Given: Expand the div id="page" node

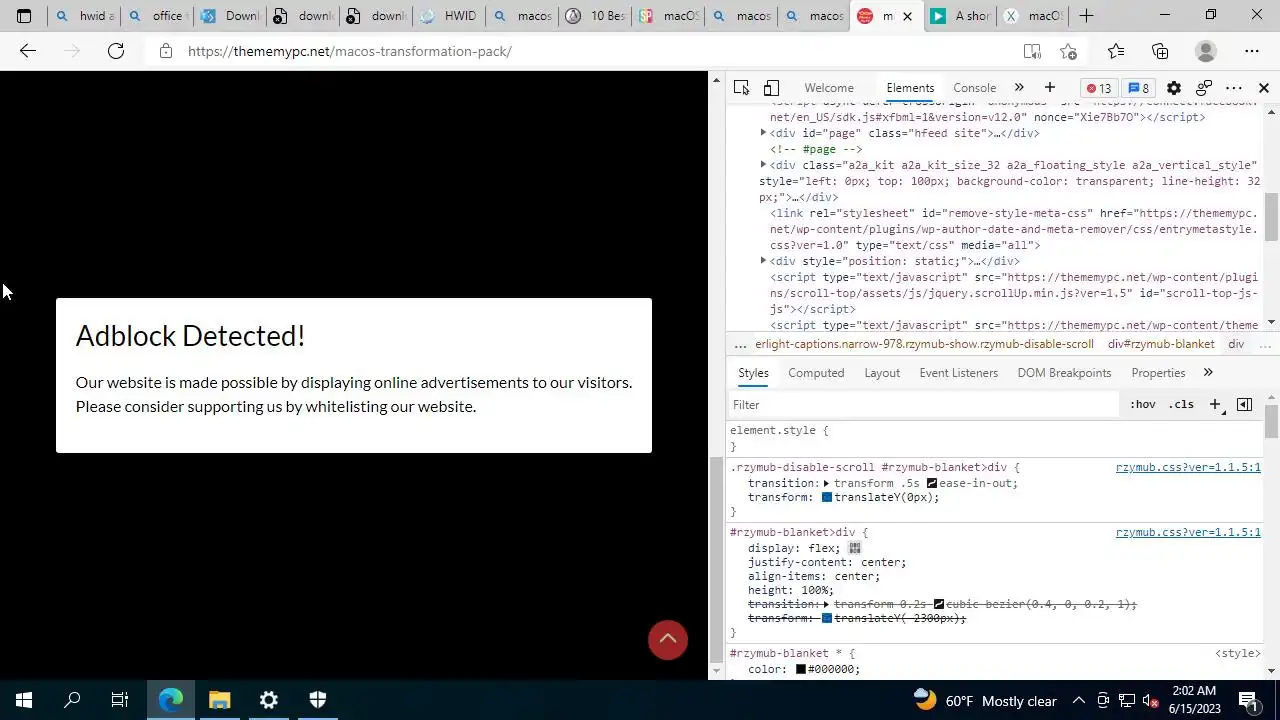Looking at the screenshot, I should (x=763, y=133).
